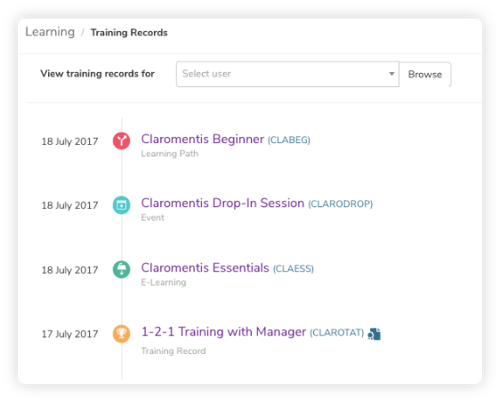This screenshot has height=402, width=500.
Task: Click the Browse button
Action: pyautogui.click(x=425, y=74)
